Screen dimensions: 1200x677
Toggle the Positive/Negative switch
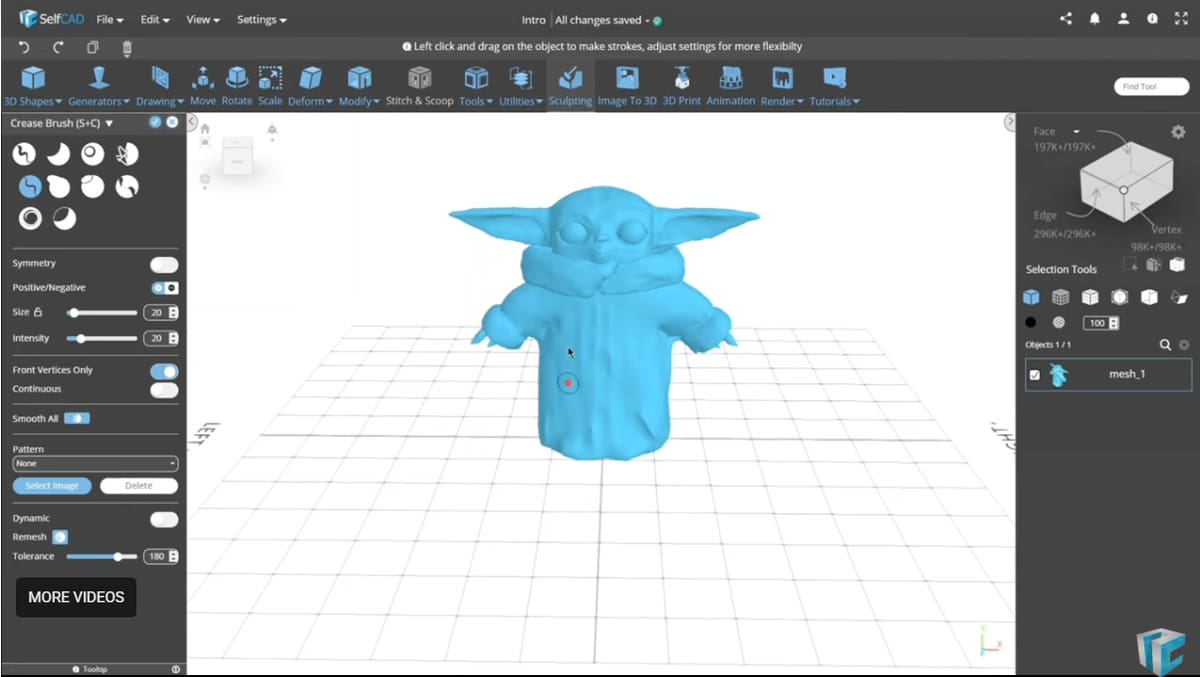click(165, 288)
